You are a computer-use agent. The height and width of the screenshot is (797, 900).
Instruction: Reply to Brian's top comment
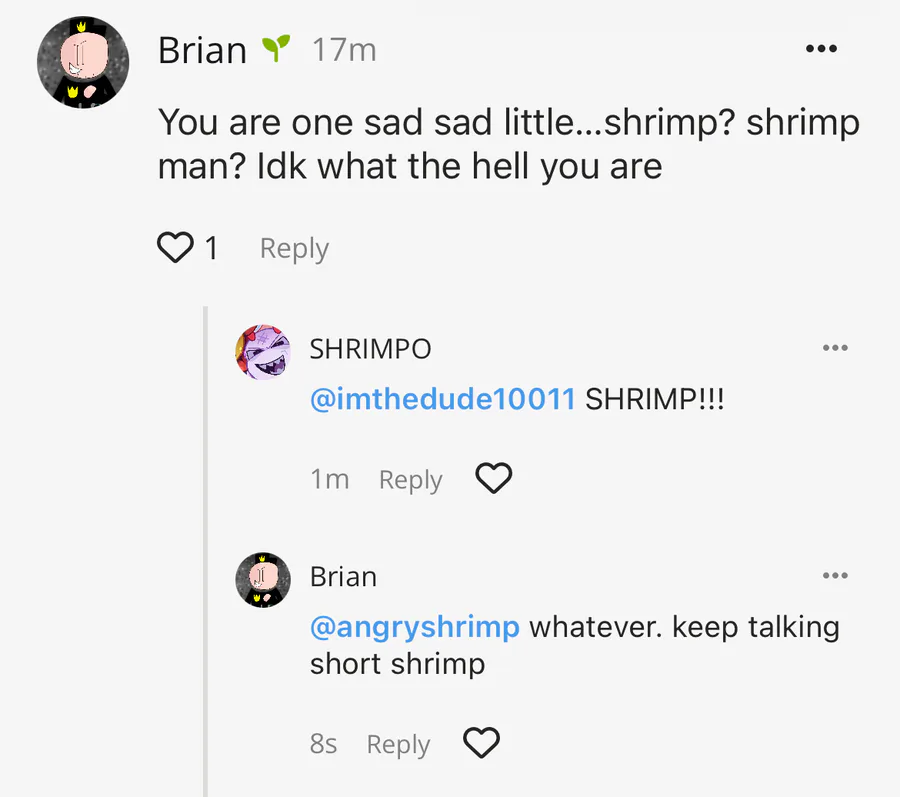(x=294, y=248)
